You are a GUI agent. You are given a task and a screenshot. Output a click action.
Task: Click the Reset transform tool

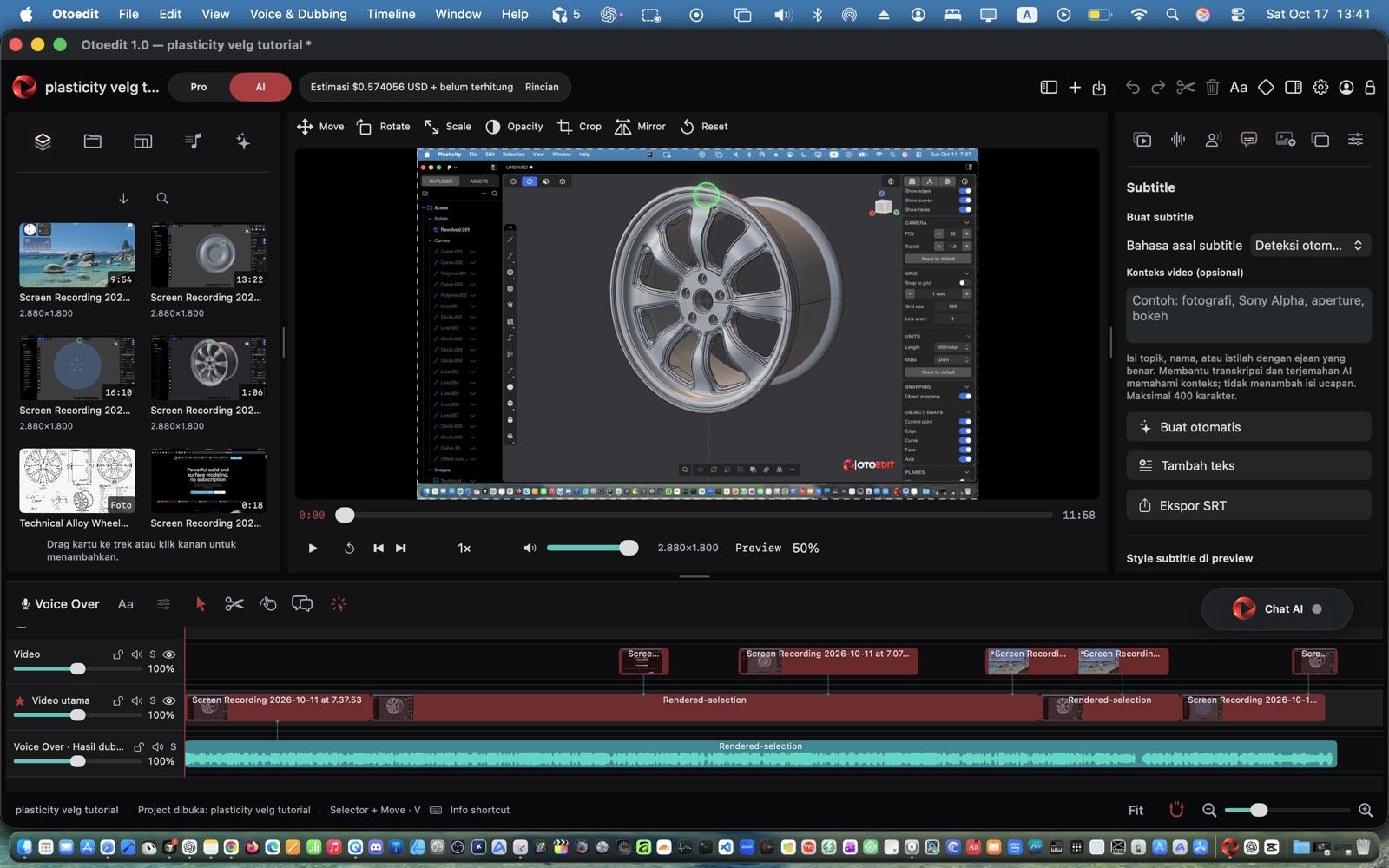704,127
